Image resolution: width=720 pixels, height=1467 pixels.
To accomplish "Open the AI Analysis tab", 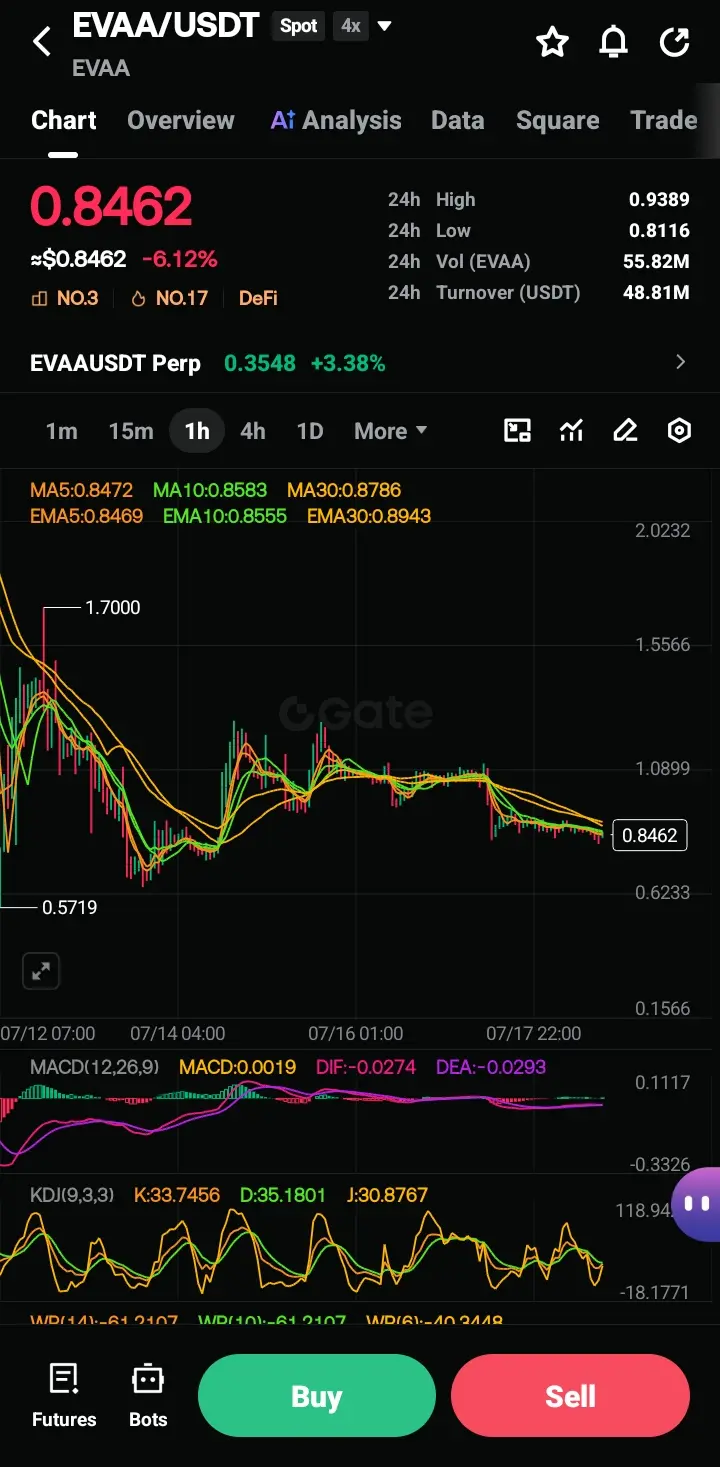I will 336,121.
